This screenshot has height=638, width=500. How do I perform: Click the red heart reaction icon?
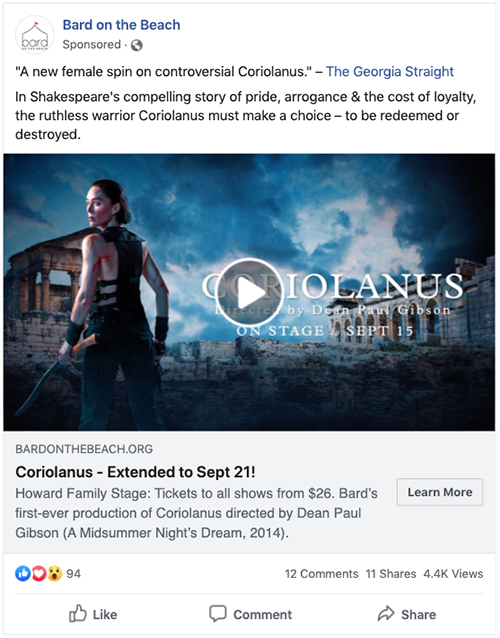pos(39,574)
